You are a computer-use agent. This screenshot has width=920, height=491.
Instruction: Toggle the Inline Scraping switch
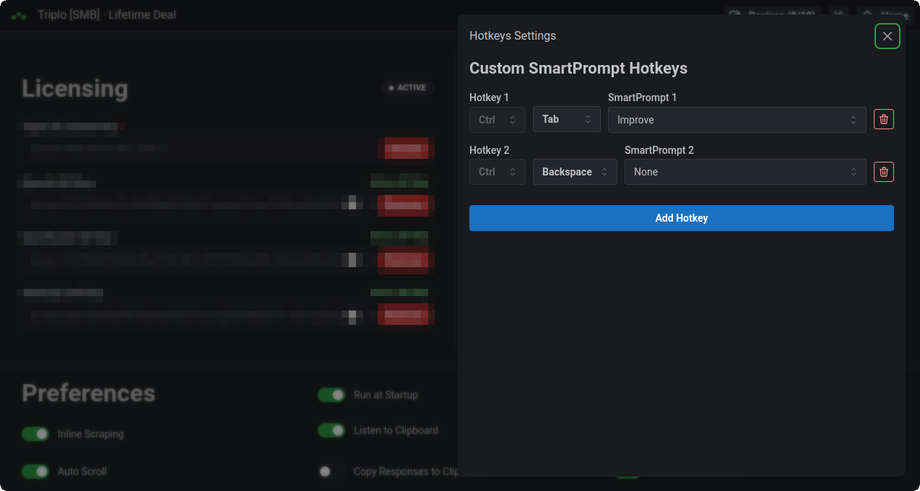[35, 434]
